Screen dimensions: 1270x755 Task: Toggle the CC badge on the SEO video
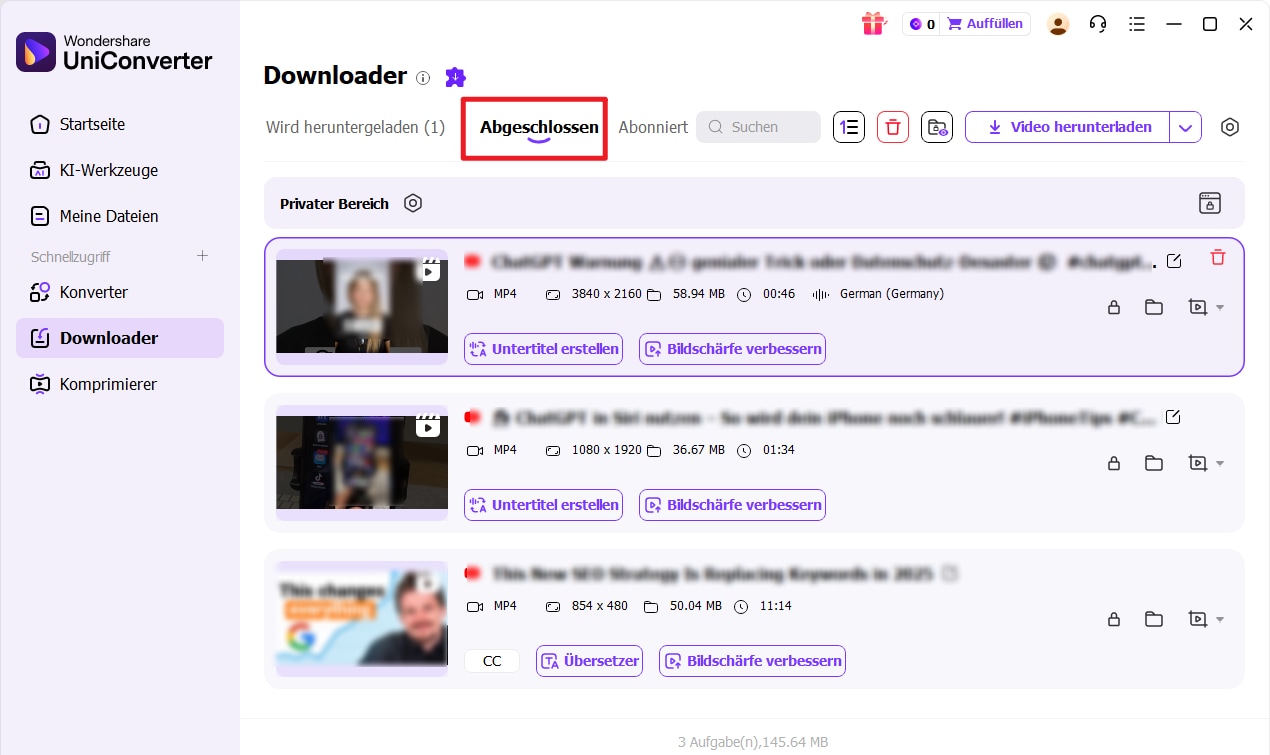491,661
